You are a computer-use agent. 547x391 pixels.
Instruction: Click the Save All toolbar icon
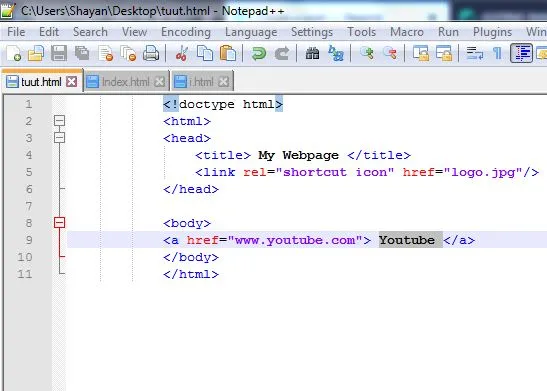pyautogui.click(x=82, y=53)
